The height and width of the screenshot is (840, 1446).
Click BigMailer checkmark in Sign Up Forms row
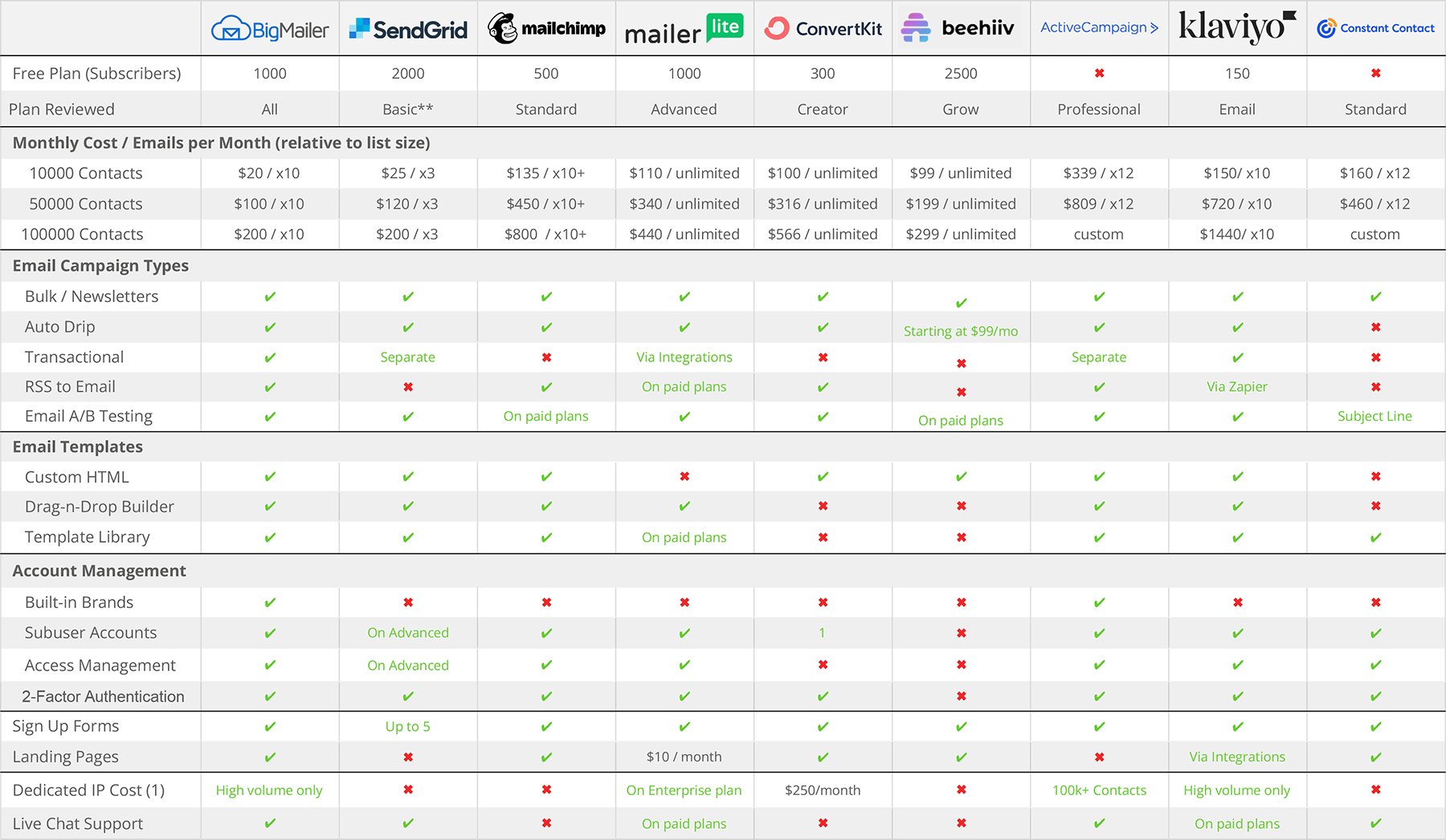click(270, 726)
